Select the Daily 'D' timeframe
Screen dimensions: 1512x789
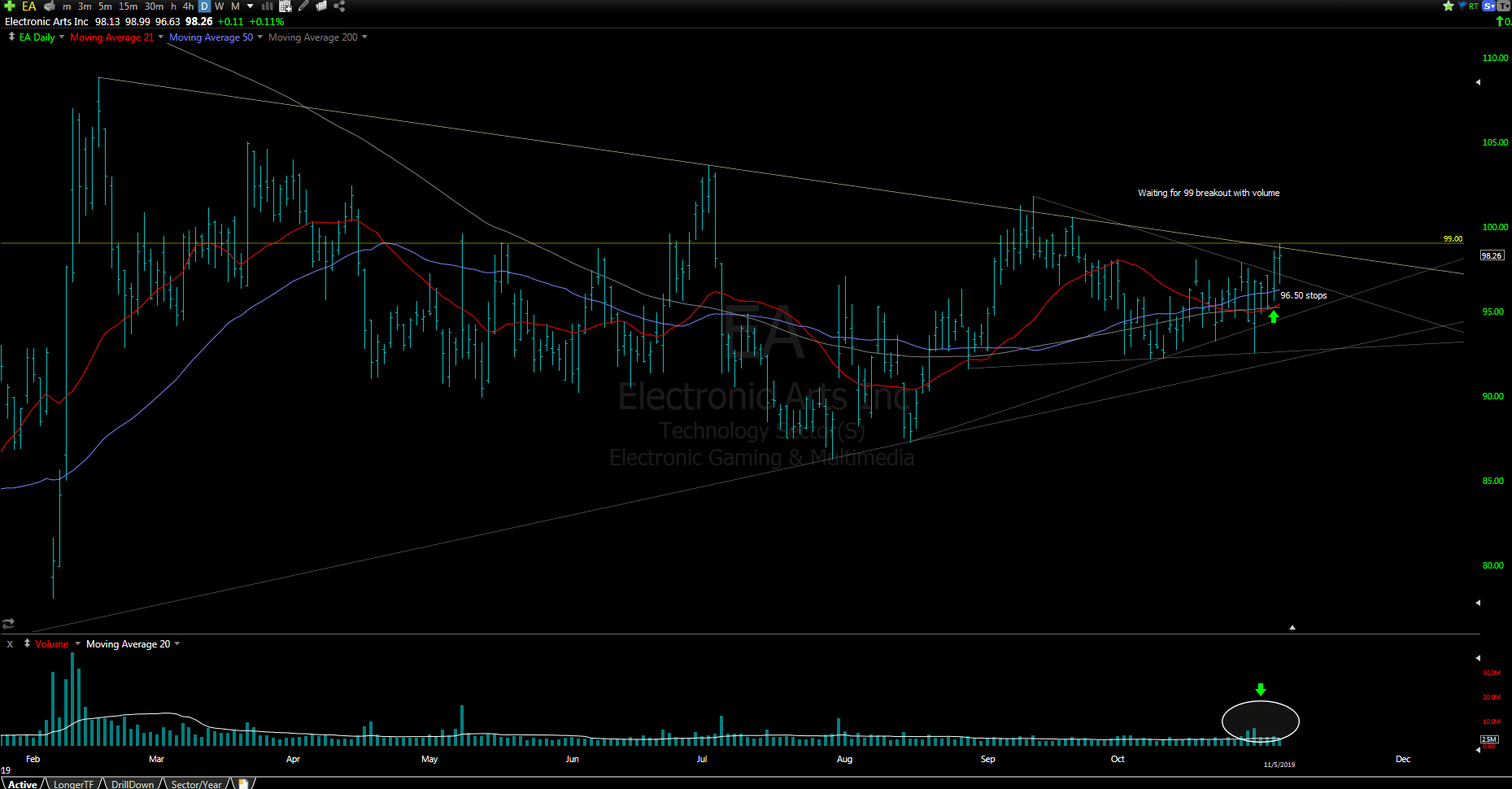204,6
